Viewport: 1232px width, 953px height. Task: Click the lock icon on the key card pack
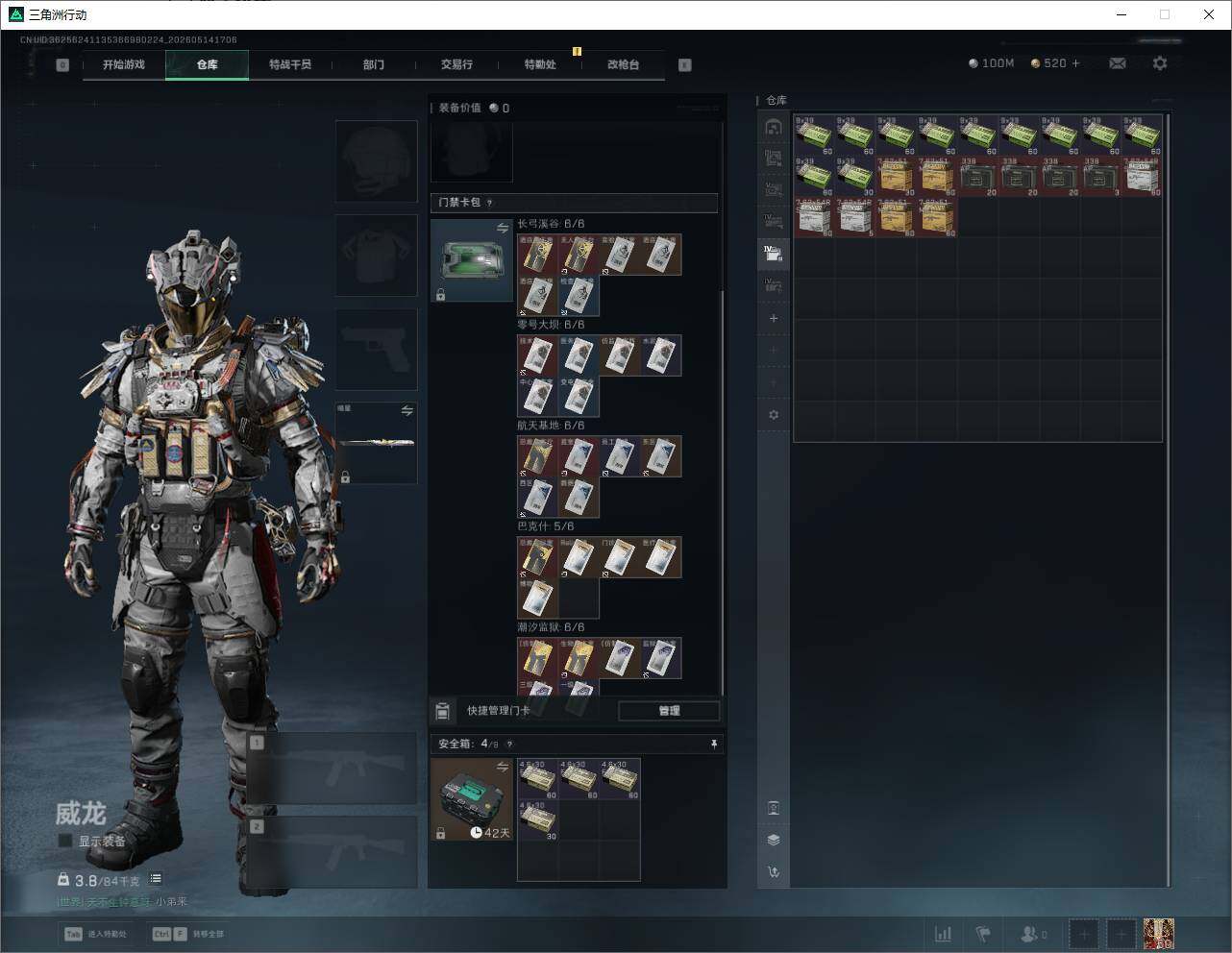click(x=440, y=295)
